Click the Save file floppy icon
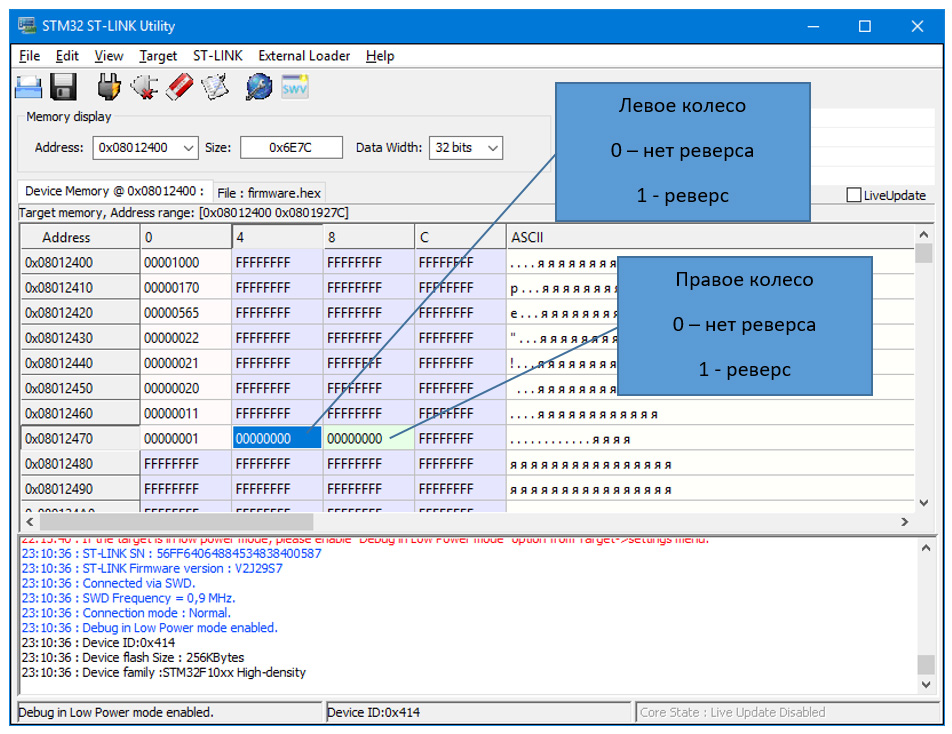The image size is (952, 734). [x=63, y=87]
